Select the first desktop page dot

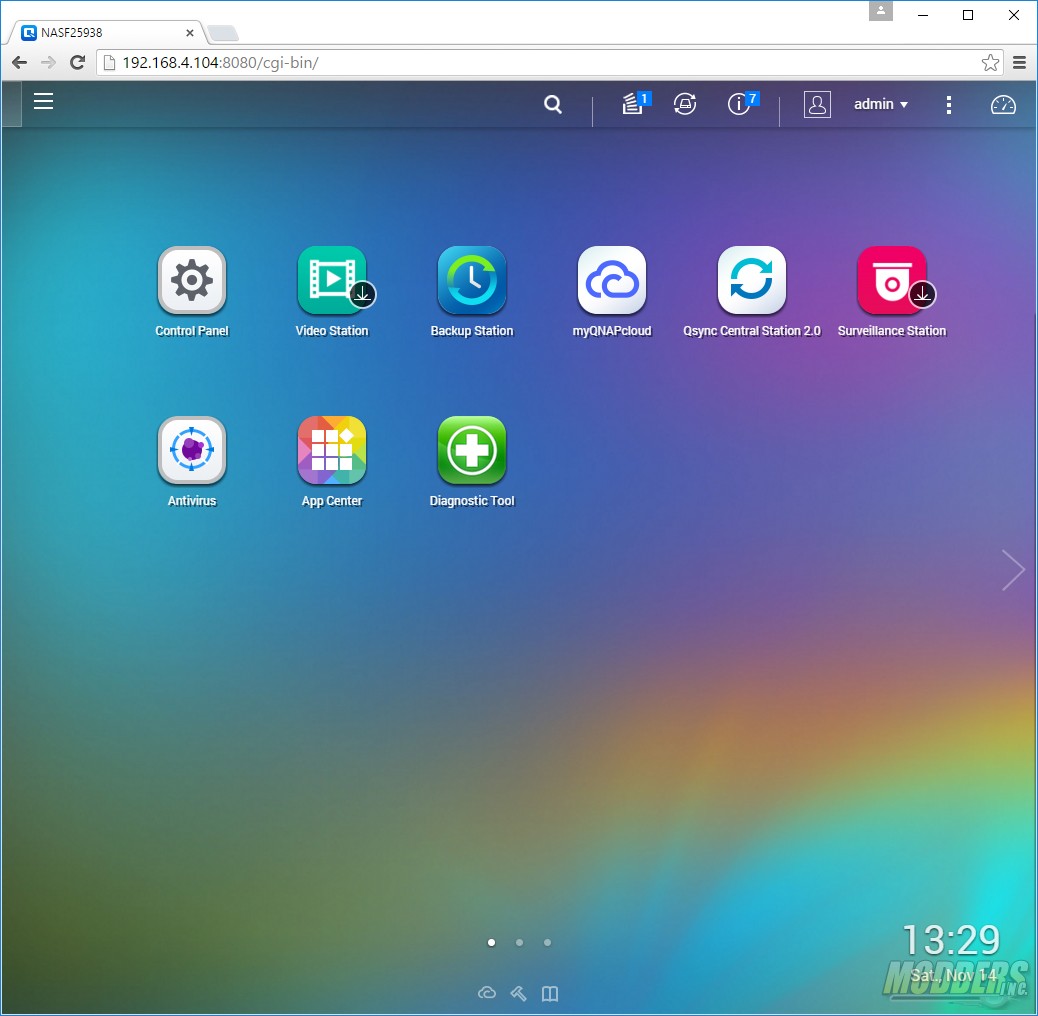click(491, 942)
